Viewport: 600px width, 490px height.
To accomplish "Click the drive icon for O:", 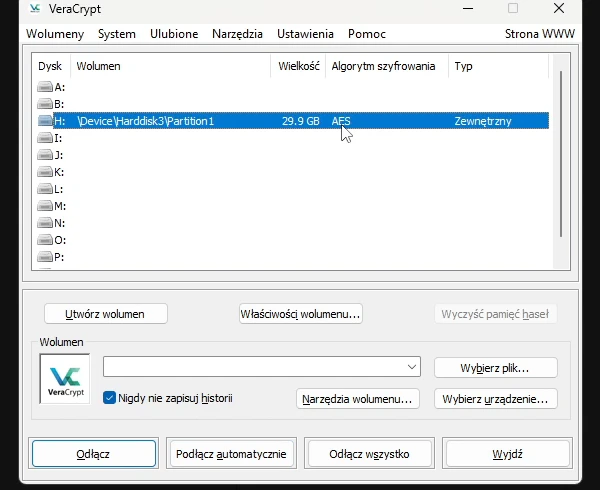I will point(45,240).
